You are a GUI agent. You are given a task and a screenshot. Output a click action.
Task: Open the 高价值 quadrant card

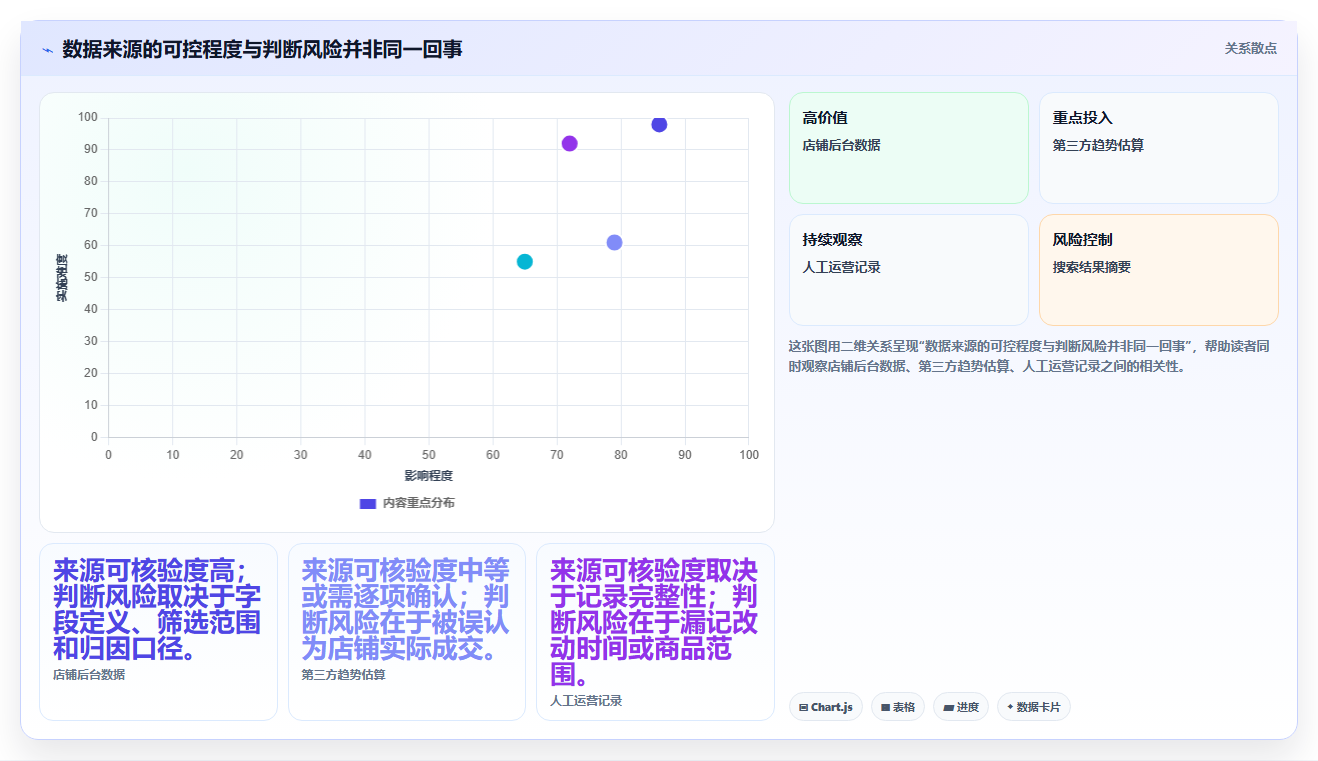(909, 148)
